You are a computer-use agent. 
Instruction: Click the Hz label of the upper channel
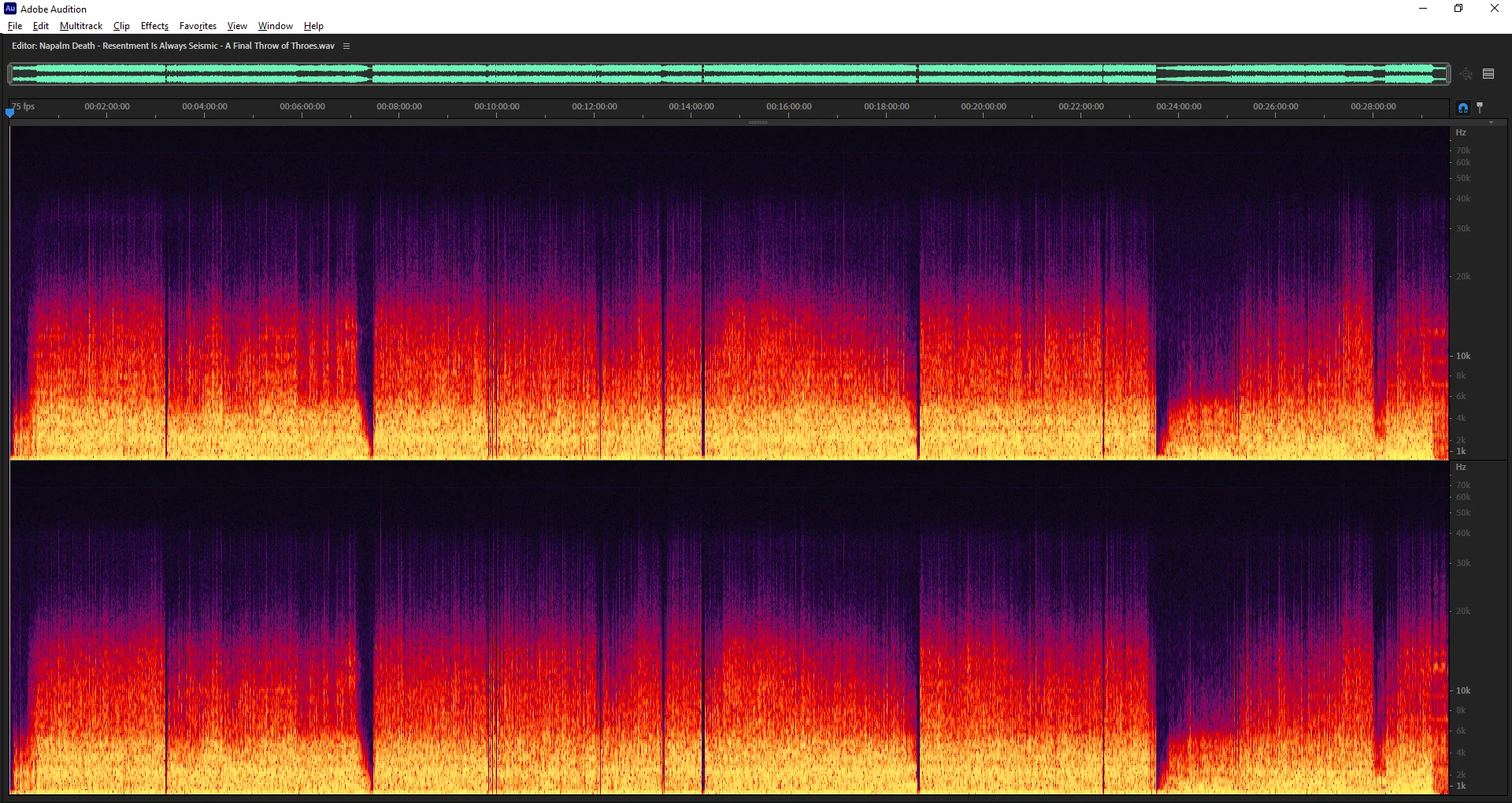point(1461,132)
